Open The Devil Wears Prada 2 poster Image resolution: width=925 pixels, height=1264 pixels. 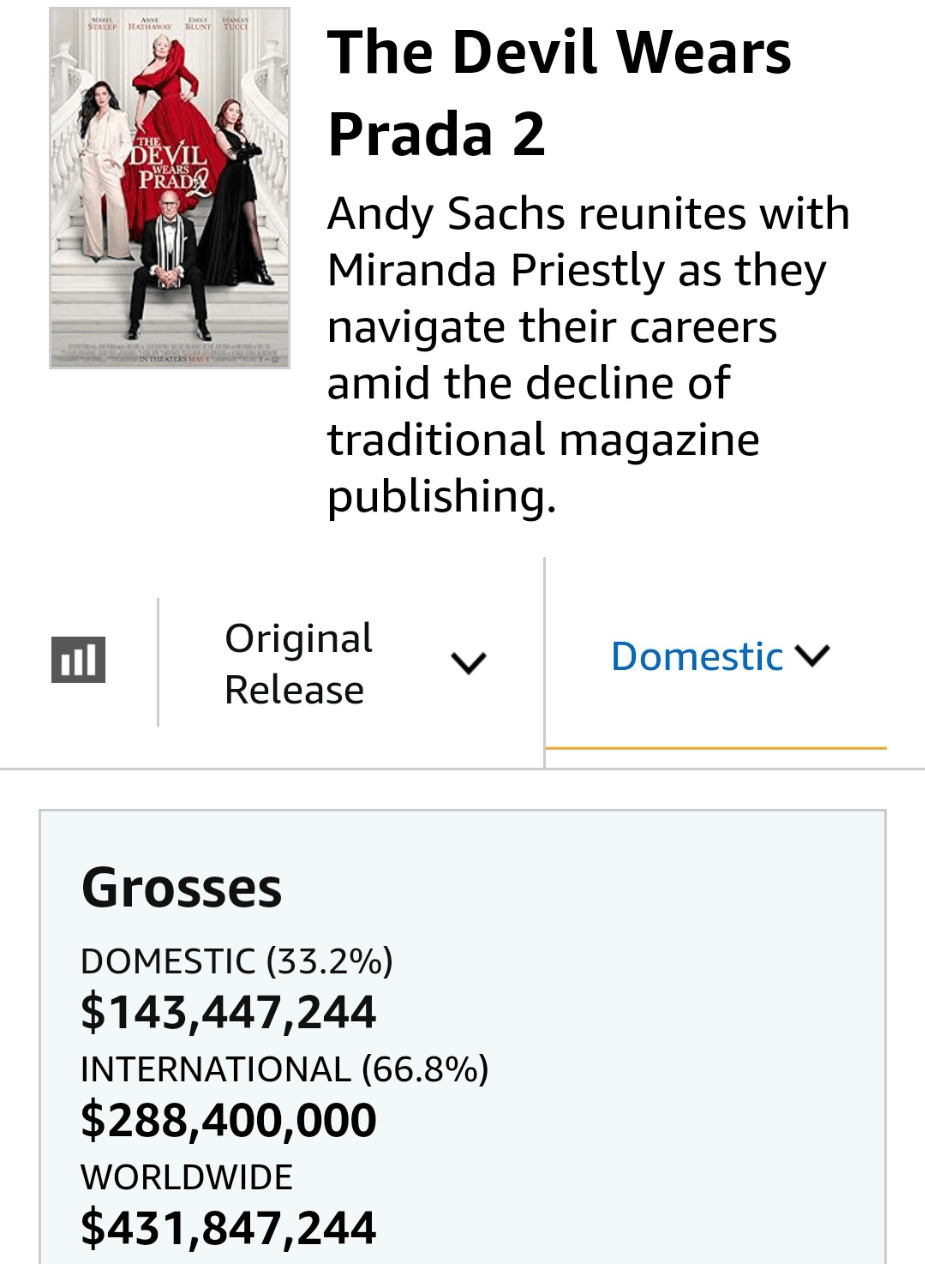(x=170, y=188)
